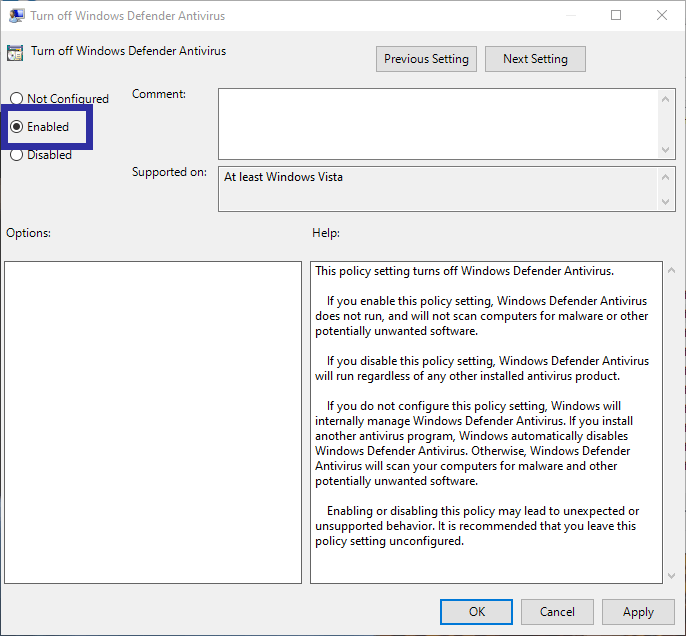The width and height of the screenshot is (686, 636).
Task: Click the 'Comment:' label
Action: click(159, 94)
